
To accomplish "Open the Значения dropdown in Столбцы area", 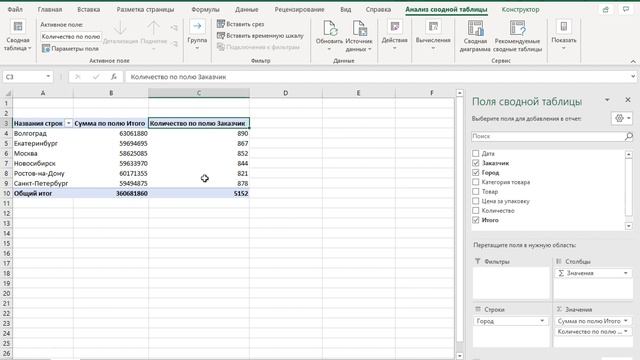I will 626,273.
